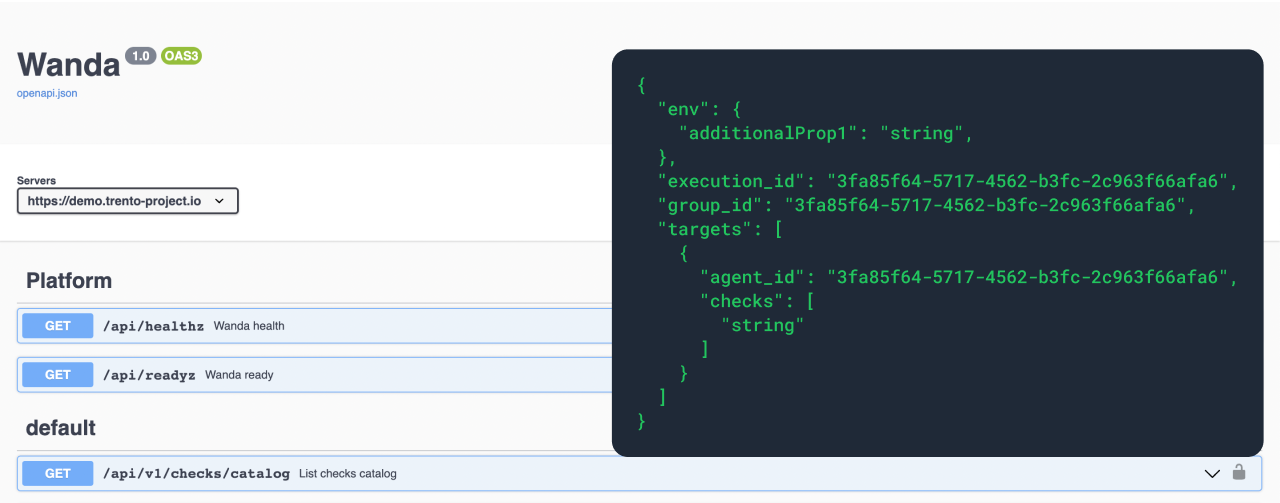Click the Wanda ready description
1280x503 pixels.
coord(239,375)
